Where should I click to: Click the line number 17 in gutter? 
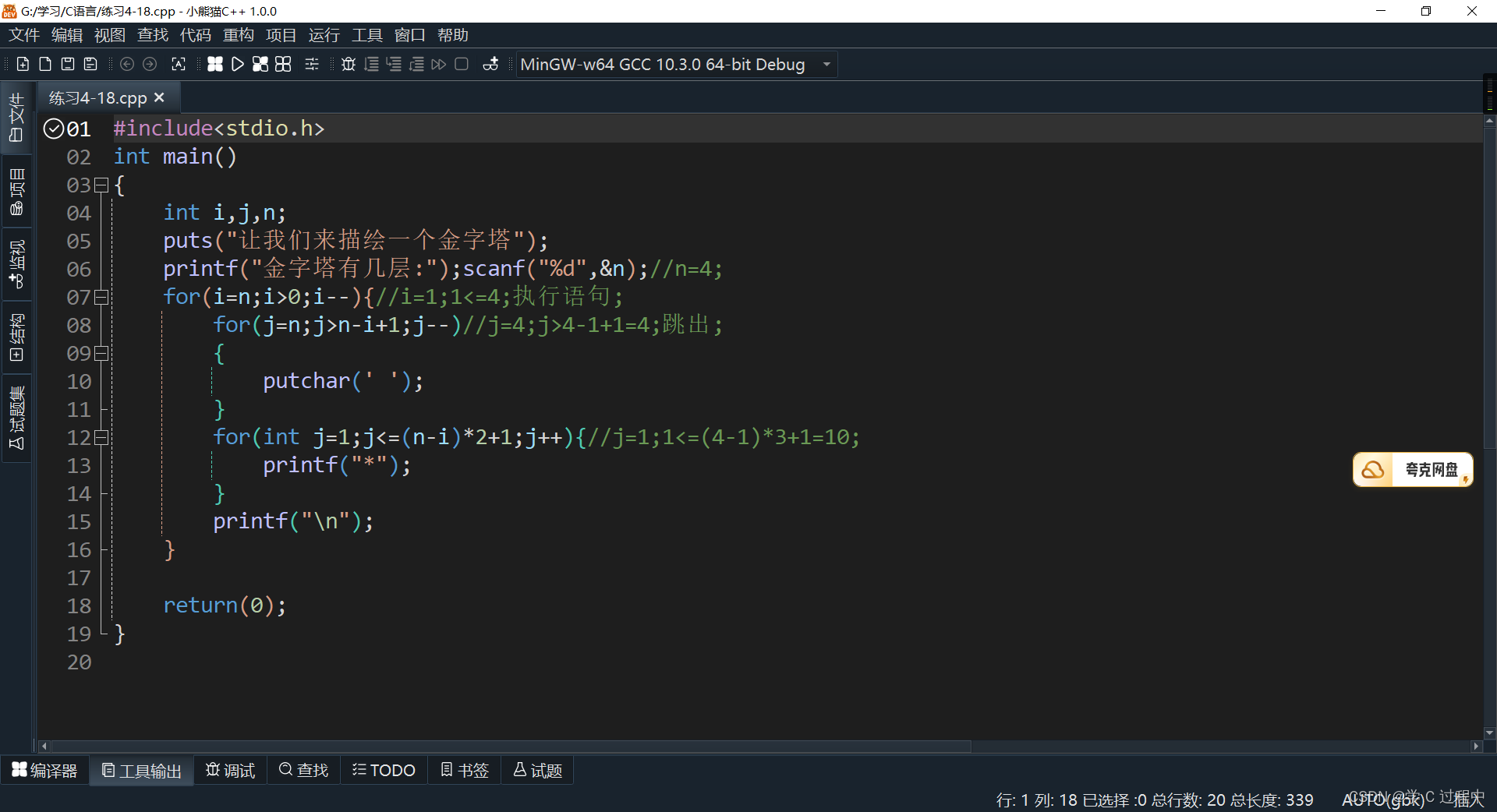click(79, 578)
